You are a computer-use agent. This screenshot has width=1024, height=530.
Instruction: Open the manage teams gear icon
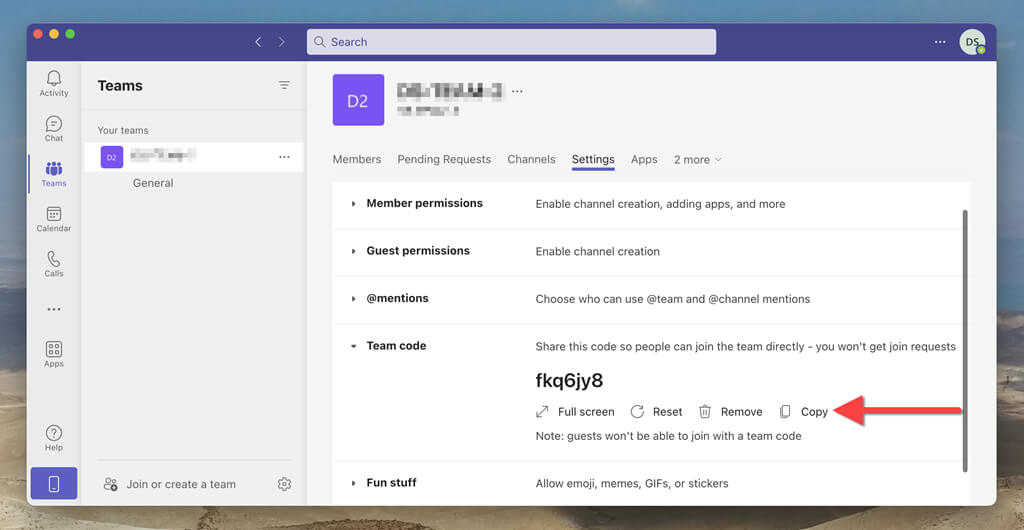[284, 484]
